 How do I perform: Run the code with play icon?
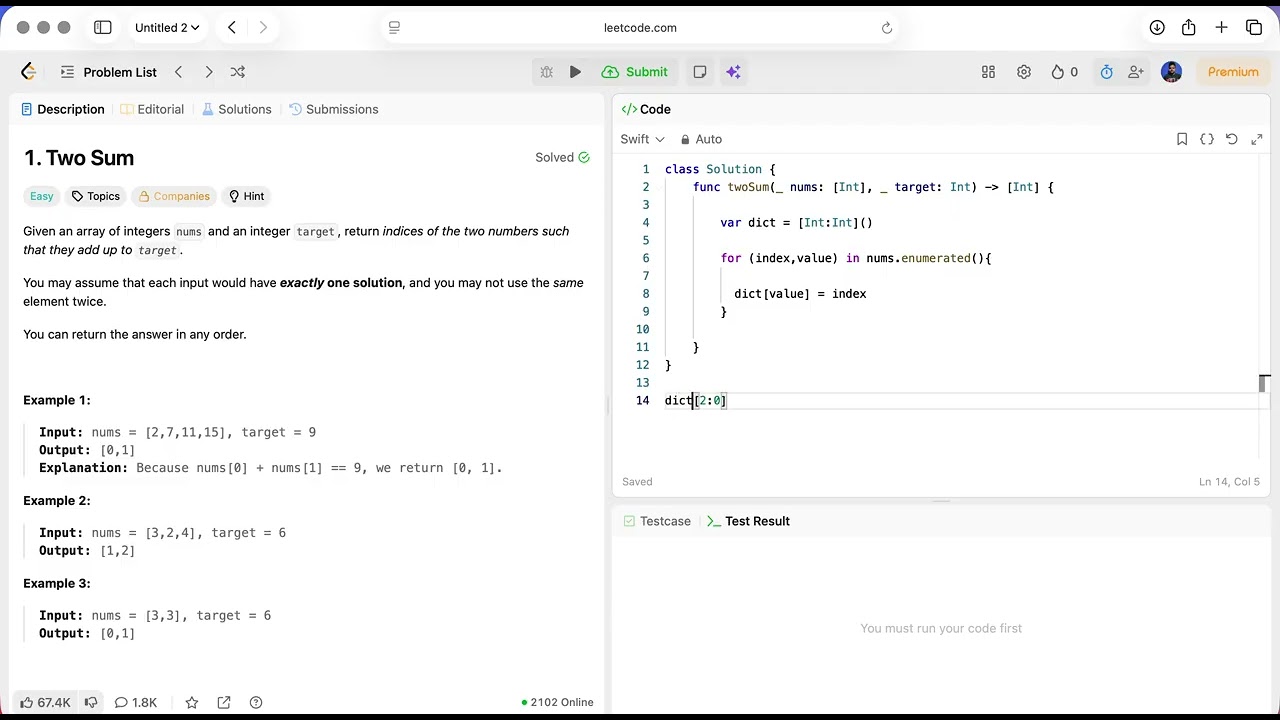(x=575, y=72)
